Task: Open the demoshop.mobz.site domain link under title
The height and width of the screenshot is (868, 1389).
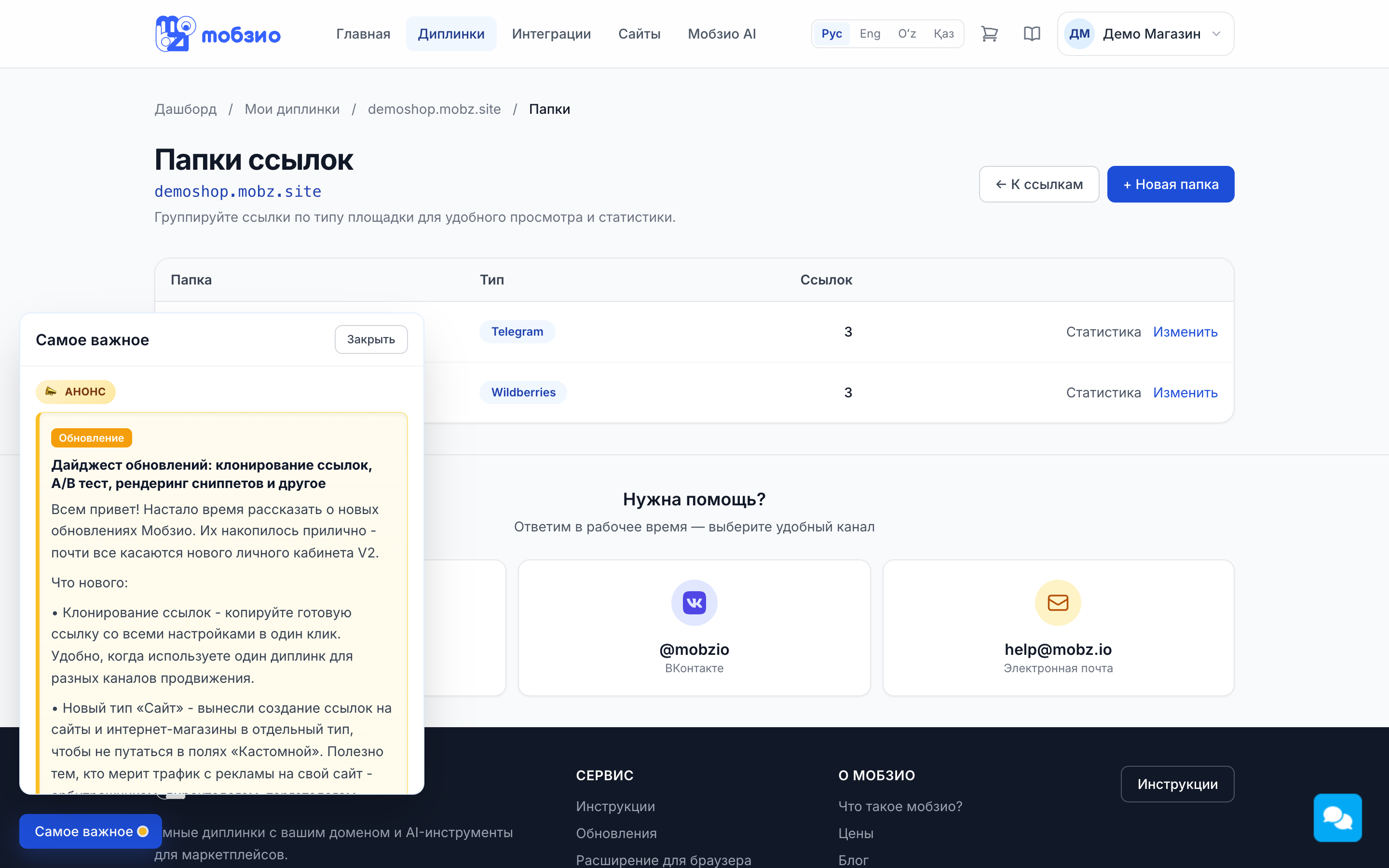Action: [238, 192]
